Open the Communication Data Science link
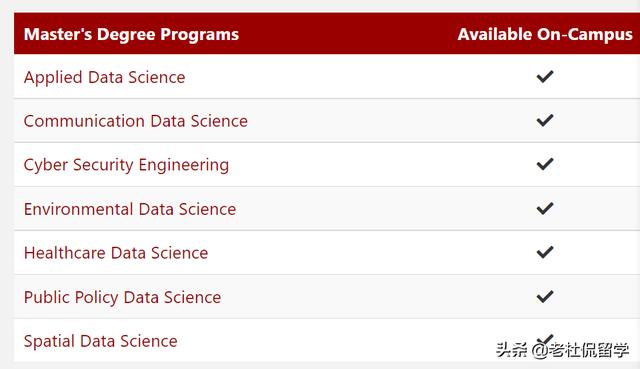The image size is (640, 369). click(x=136, y=121)
